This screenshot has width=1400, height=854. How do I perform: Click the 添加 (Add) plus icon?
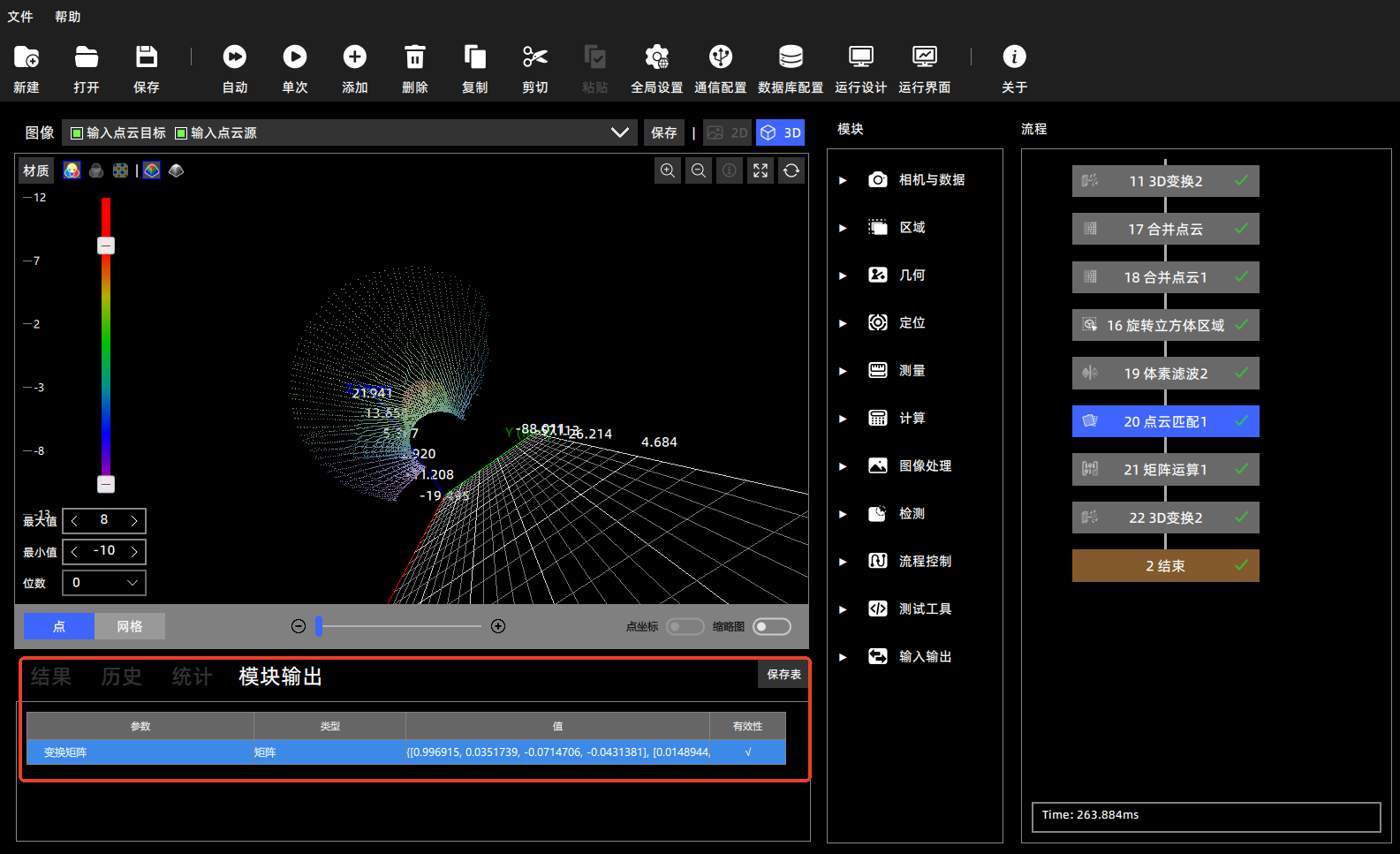355,57
